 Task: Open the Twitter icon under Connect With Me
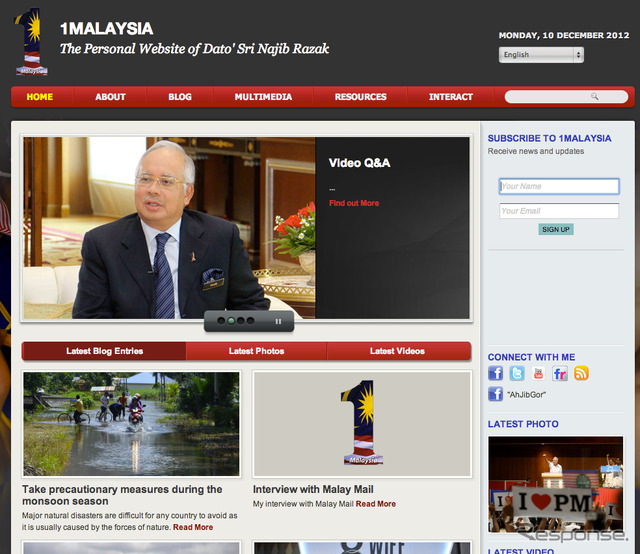coord(517,373)
